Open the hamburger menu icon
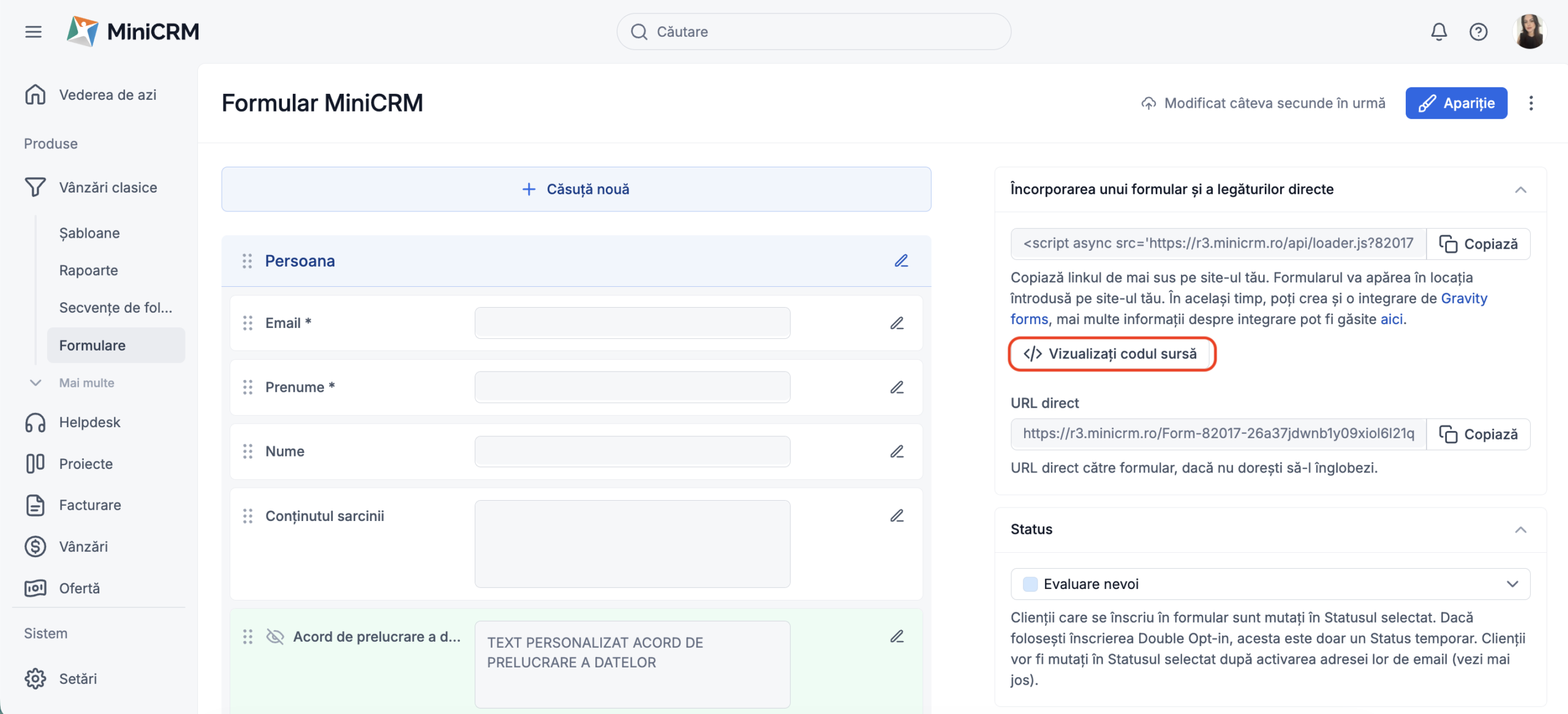The height and width of the screenshot is (714, 1568). tap(34, 32)
